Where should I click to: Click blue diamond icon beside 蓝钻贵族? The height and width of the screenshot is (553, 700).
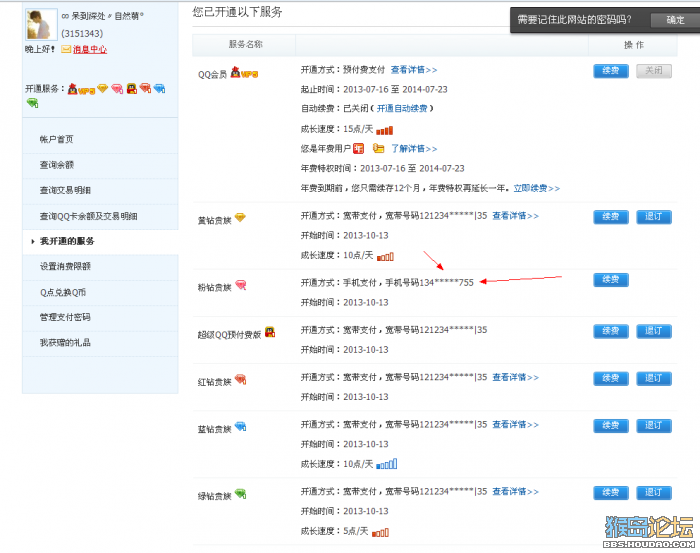point(241,427)
